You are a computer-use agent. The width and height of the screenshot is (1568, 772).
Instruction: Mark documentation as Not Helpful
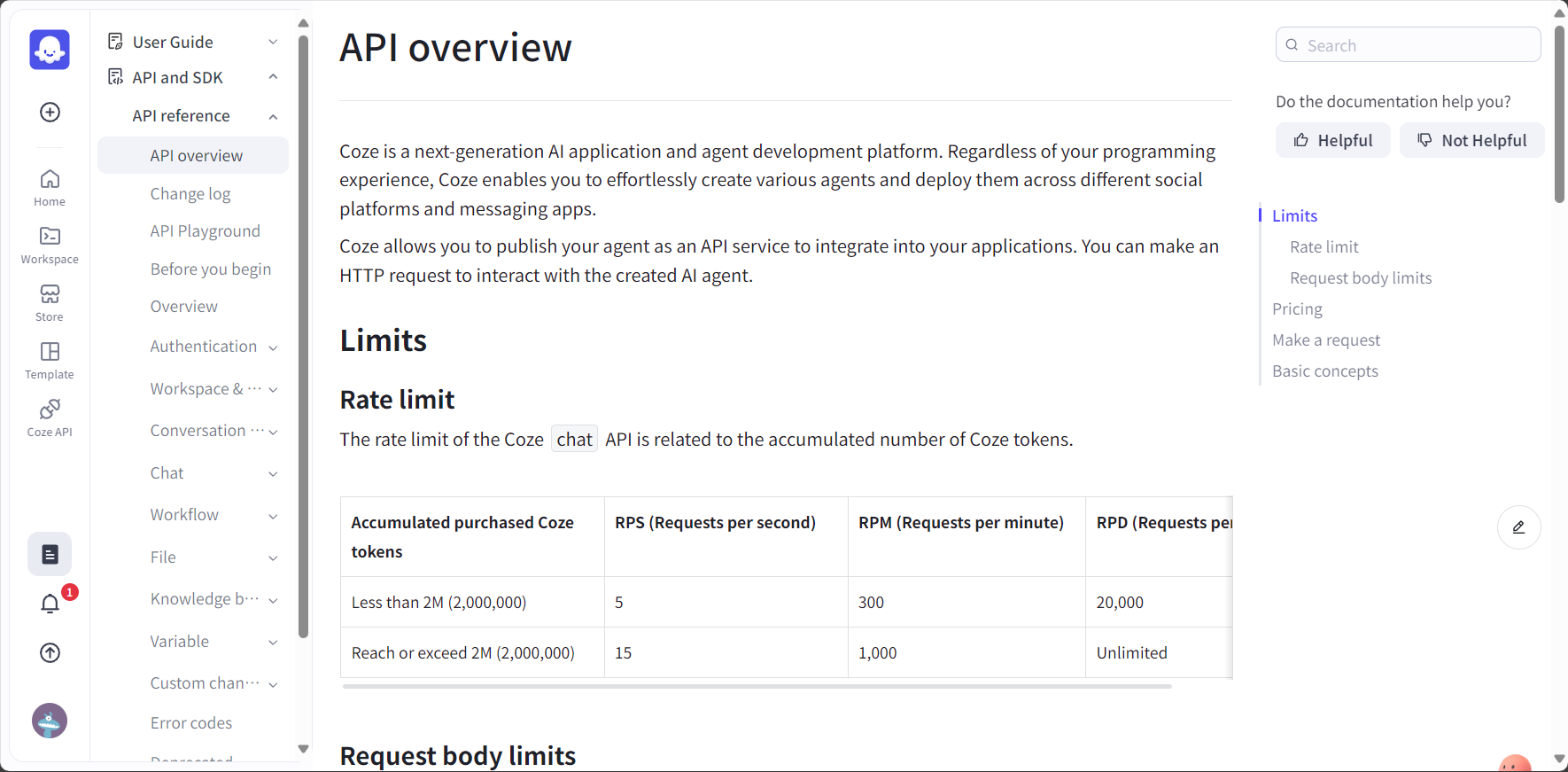click(1471, 140)
